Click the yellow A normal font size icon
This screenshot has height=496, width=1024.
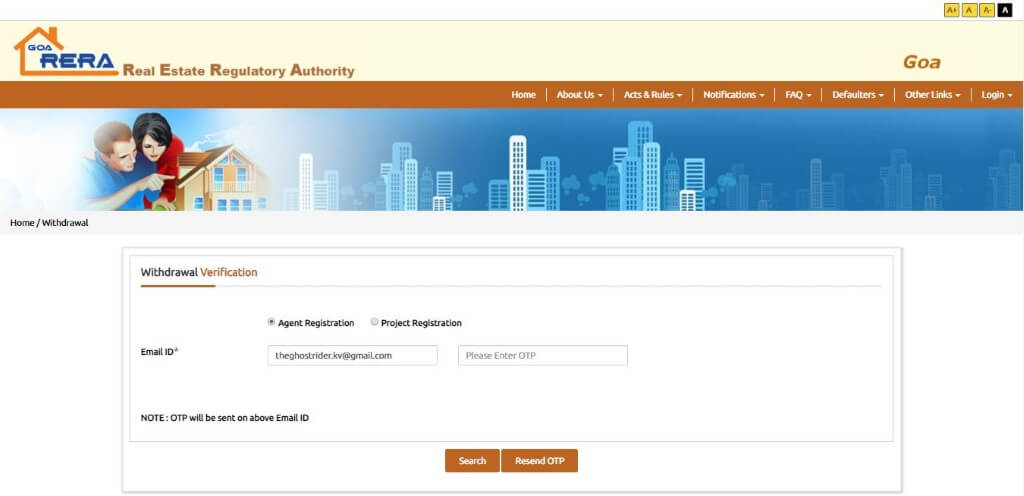tap(969, 10)
